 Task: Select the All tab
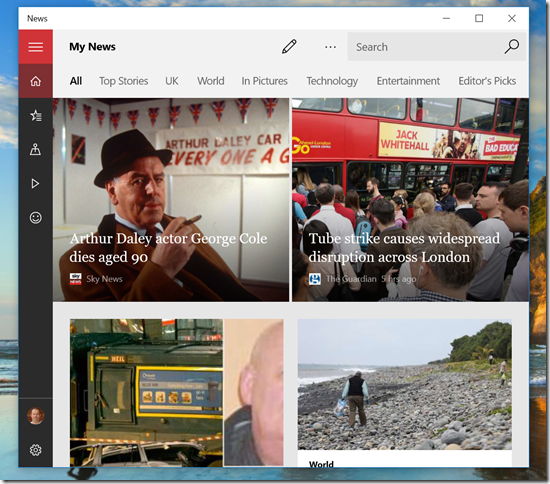click(x=76, y=81)
